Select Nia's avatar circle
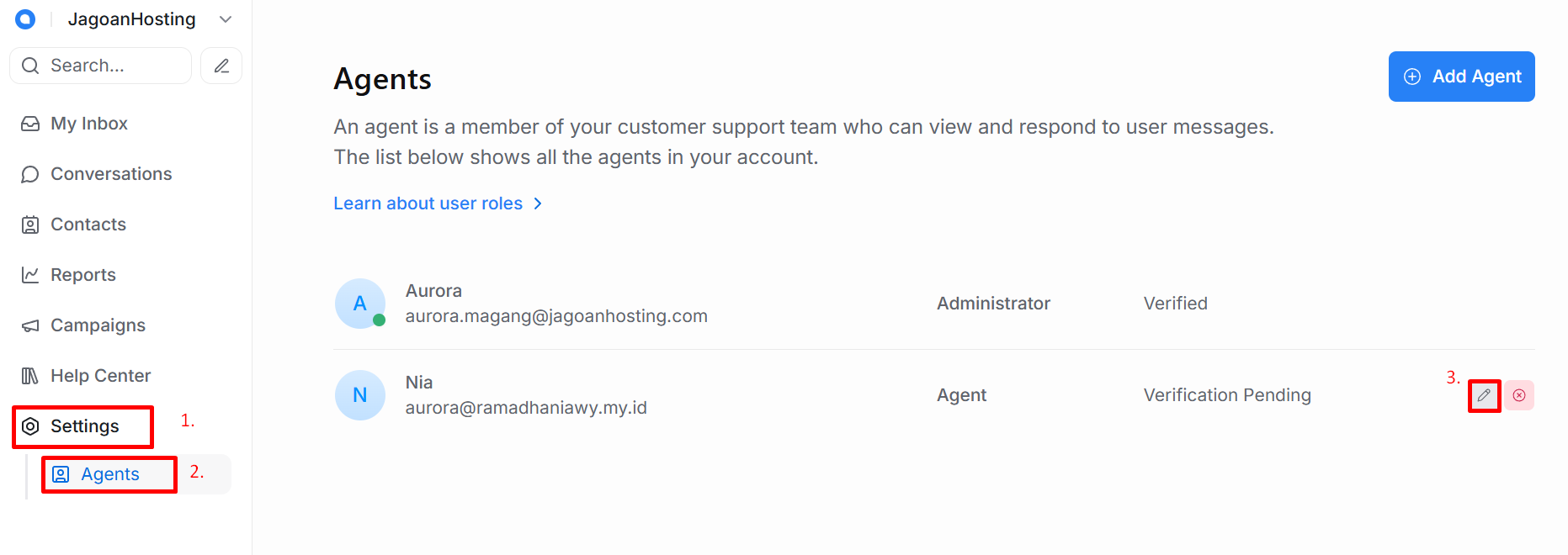This screenshot has height=555, width=1568. (x=360, y=395)
